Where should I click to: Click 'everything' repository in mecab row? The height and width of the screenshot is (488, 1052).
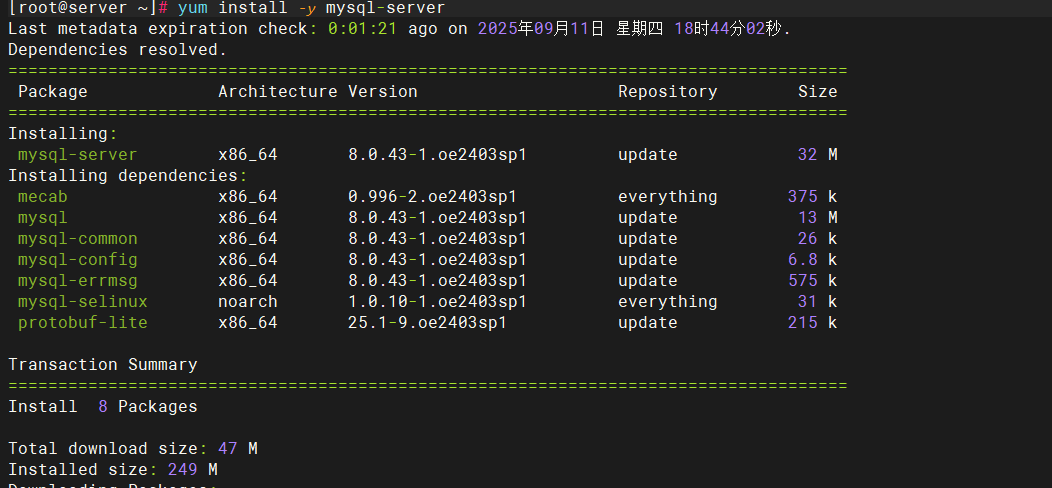pos(668,197)
